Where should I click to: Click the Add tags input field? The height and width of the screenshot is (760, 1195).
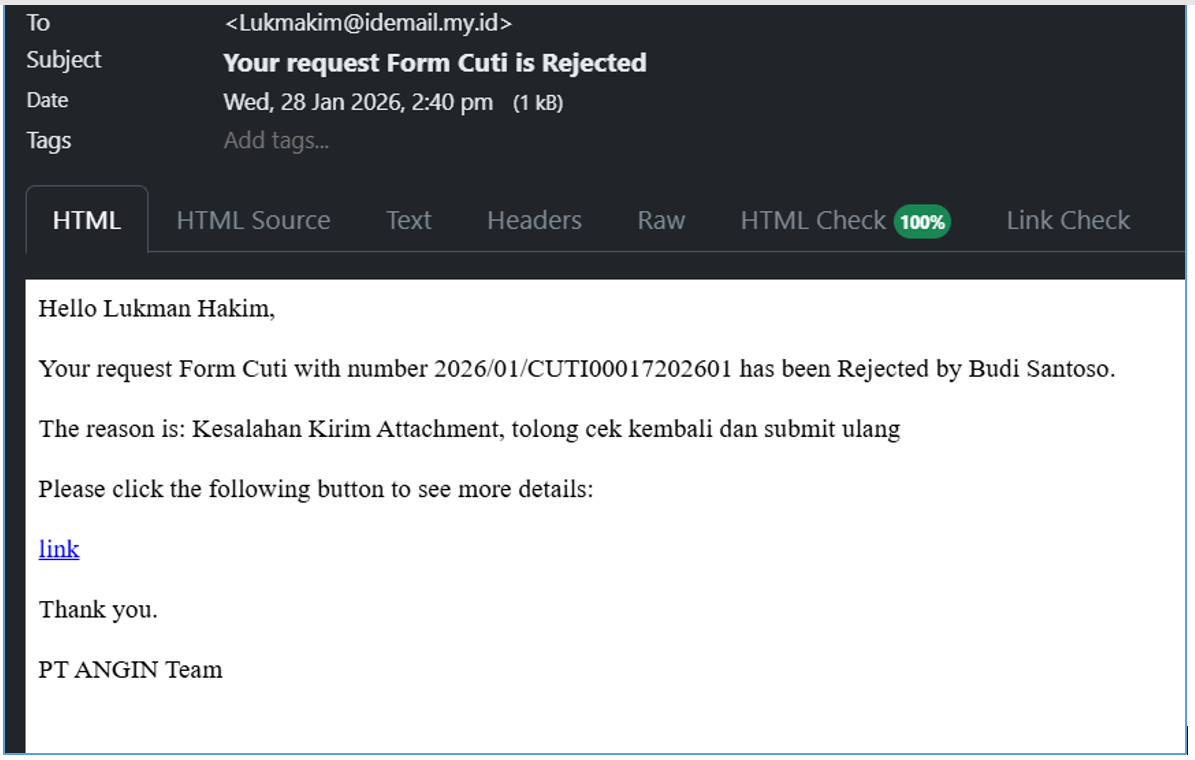coord(277,141)
